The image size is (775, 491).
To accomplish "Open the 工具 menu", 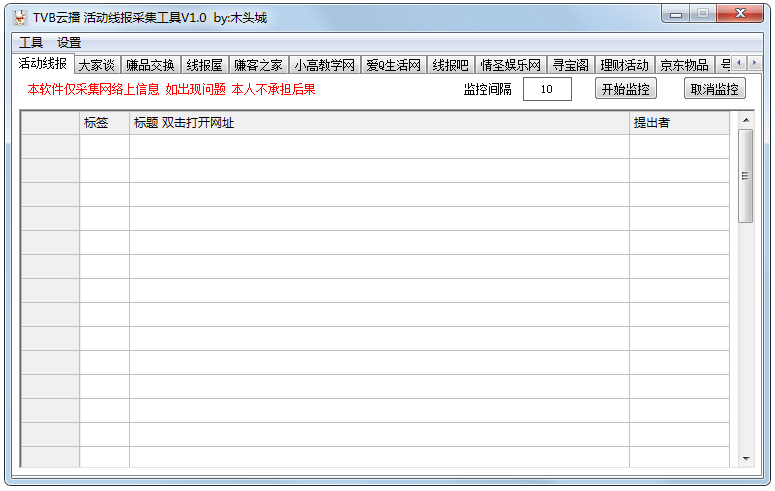I will [31, 43].
